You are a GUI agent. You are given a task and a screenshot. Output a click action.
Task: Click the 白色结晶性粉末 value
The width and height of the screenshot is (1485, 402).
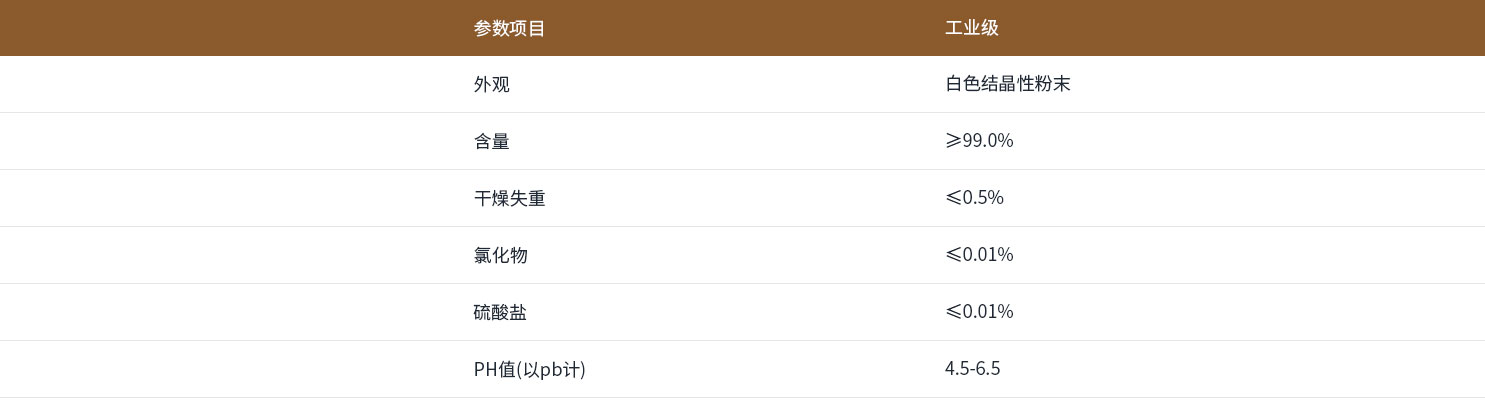click(x=1007, y=84)
